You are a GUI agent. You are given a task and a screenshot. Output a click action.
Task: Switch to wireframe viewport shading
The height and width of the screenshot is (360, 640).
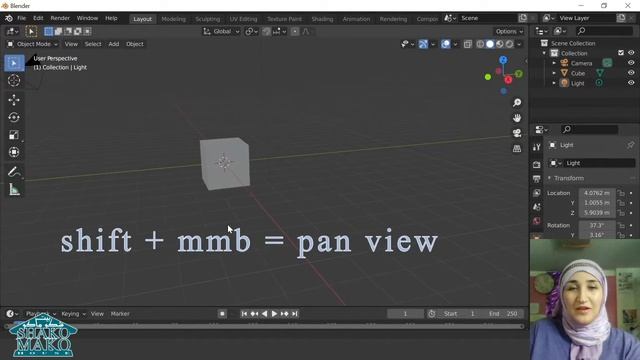[480, 44]
